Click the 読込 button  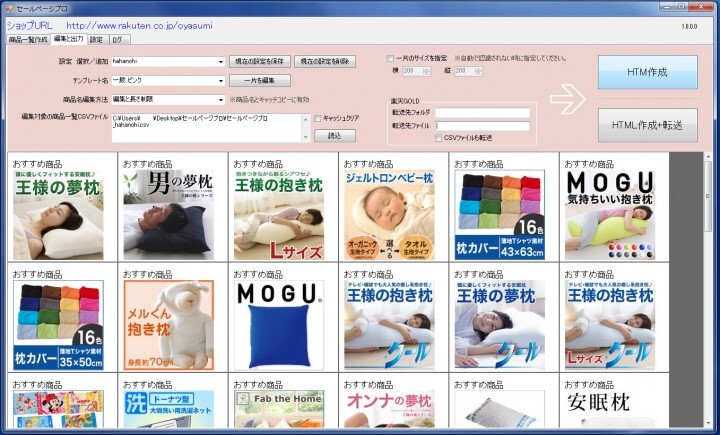coord(335,136)
